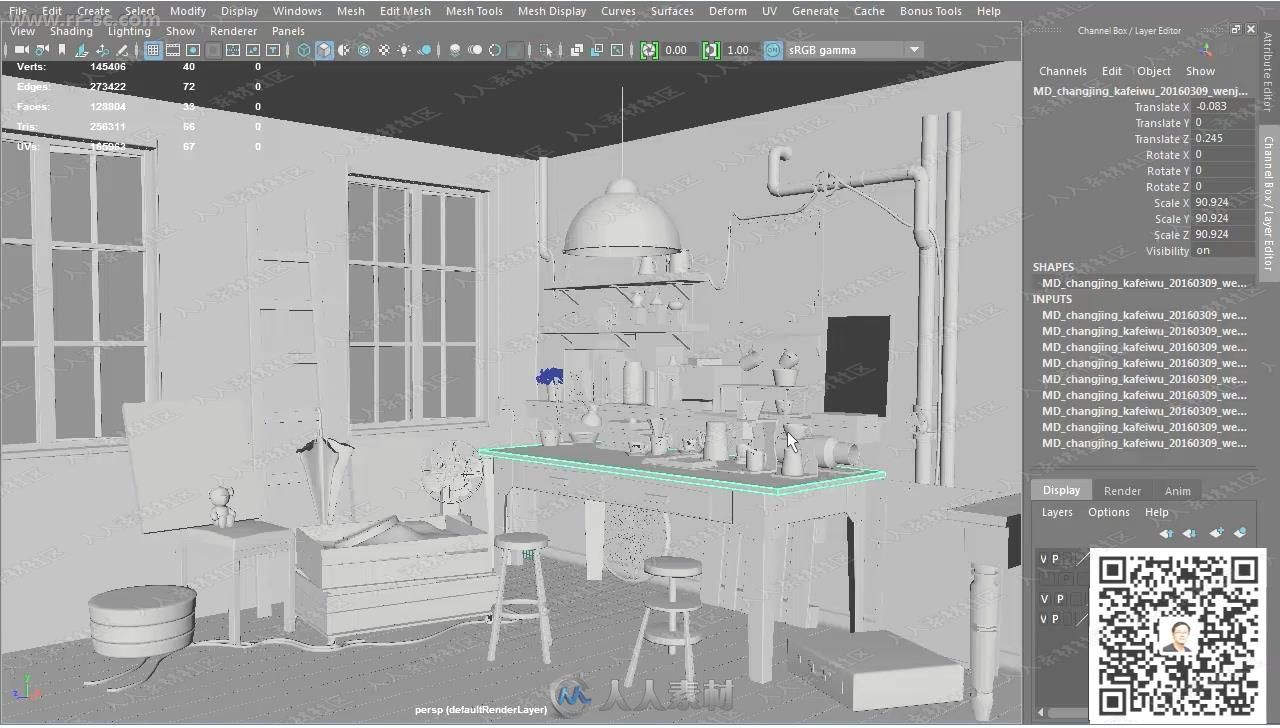
Task: Select the first input node under INPUTS
Action: pyautogui.click(x=1144, y=315)
